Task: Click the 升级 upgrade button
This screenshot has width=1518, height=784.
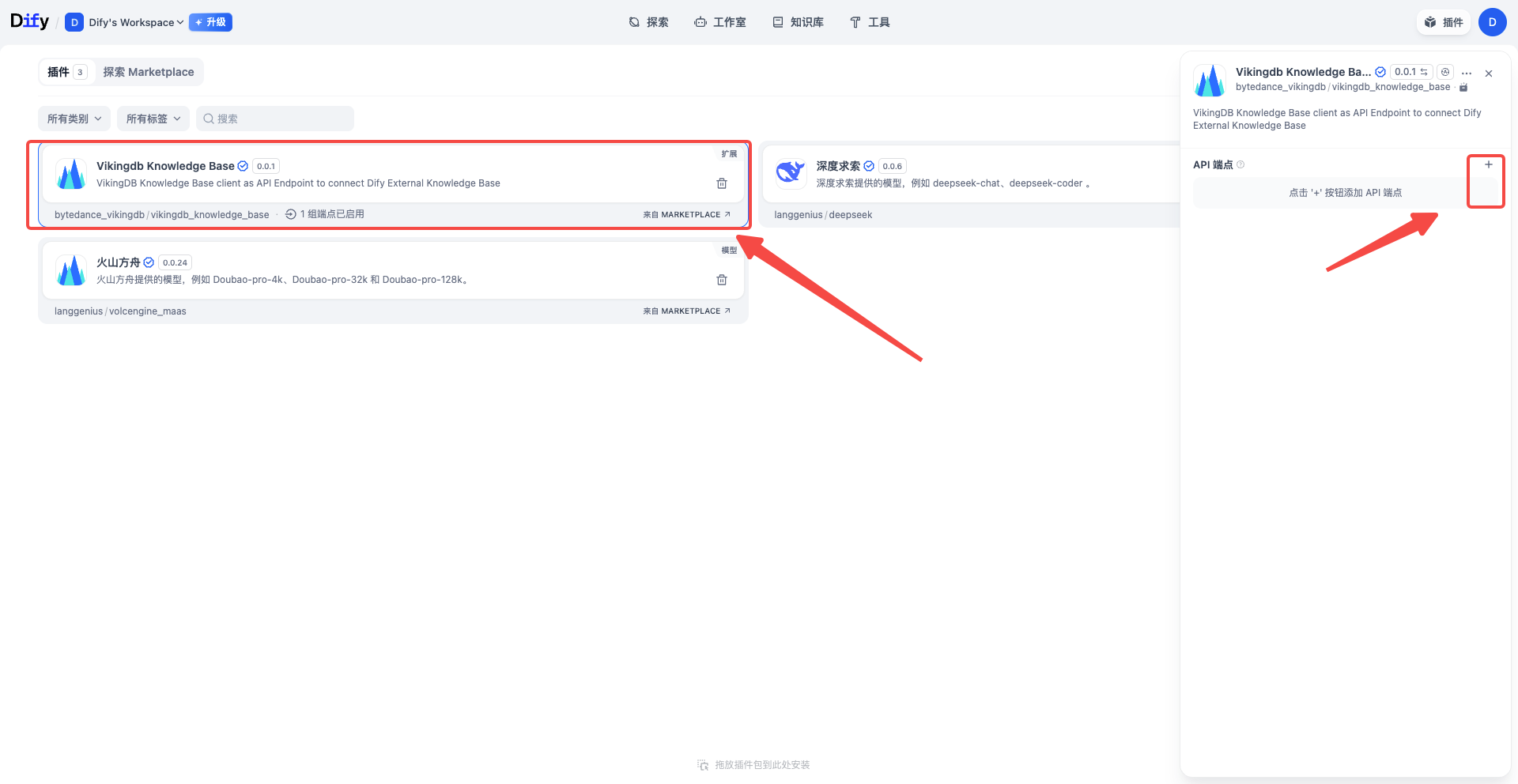Action: [x=210, y=22]
